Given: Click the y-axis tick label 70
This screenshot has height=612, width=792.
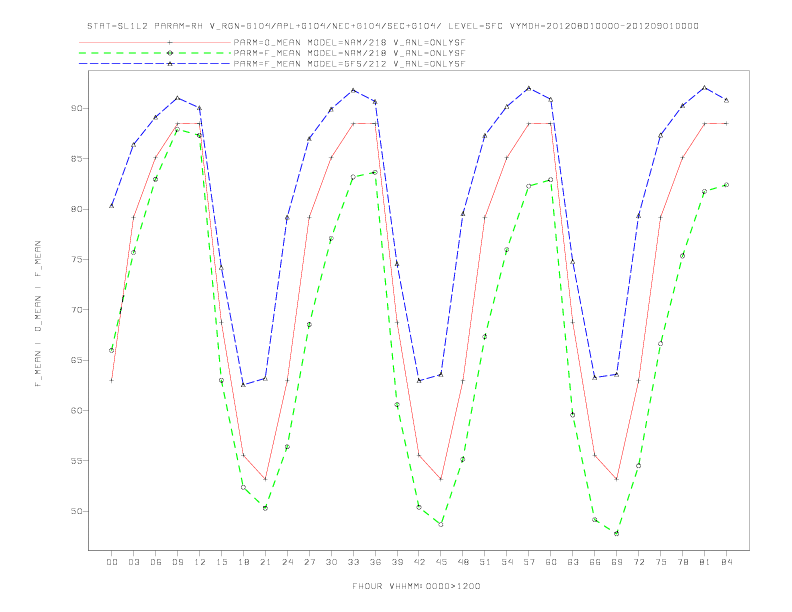Looking at the screenshot, I should click(x=77, y=310).
